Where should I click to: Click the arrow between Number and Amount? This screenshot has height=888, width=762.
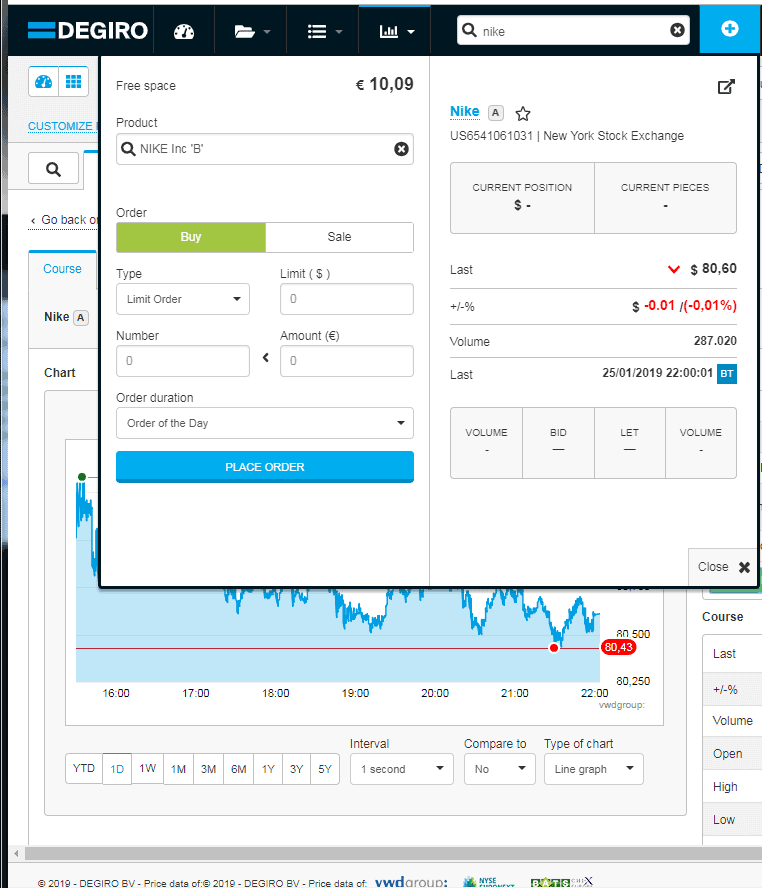265,358
